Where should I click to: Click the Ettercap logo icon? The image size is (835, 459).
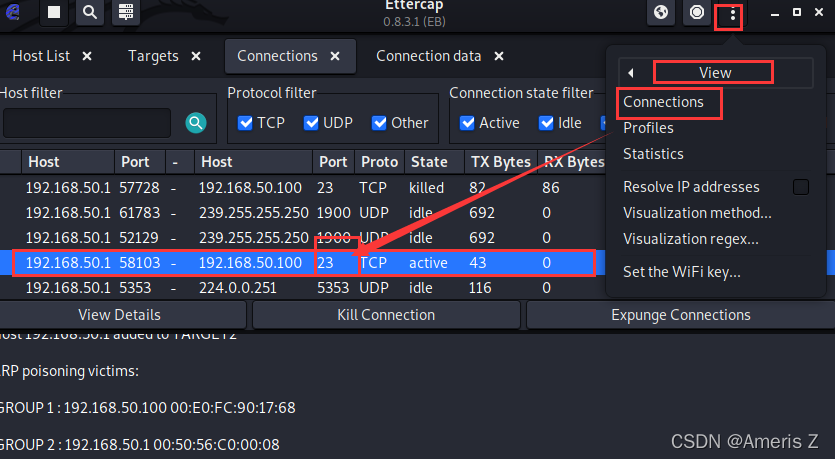(x=13, y=12)
